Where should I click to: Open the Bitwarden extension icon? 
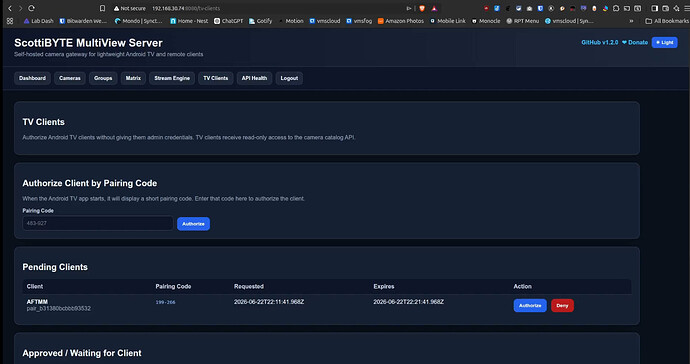[540, 8]
